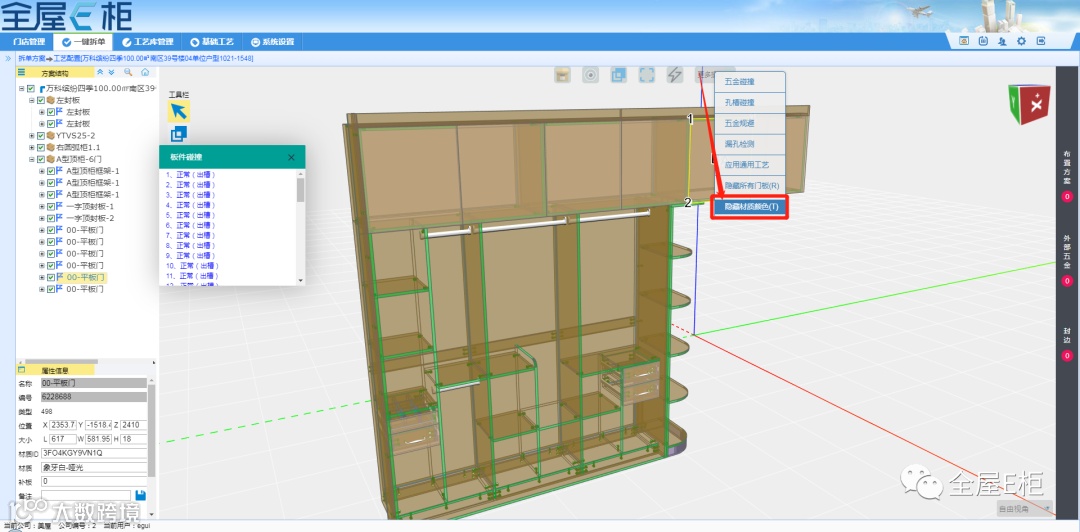Viewport: 1080px width, 532px height.
Task: Toggle the YTVS25-2 checkbox
Action: (41, 136)
